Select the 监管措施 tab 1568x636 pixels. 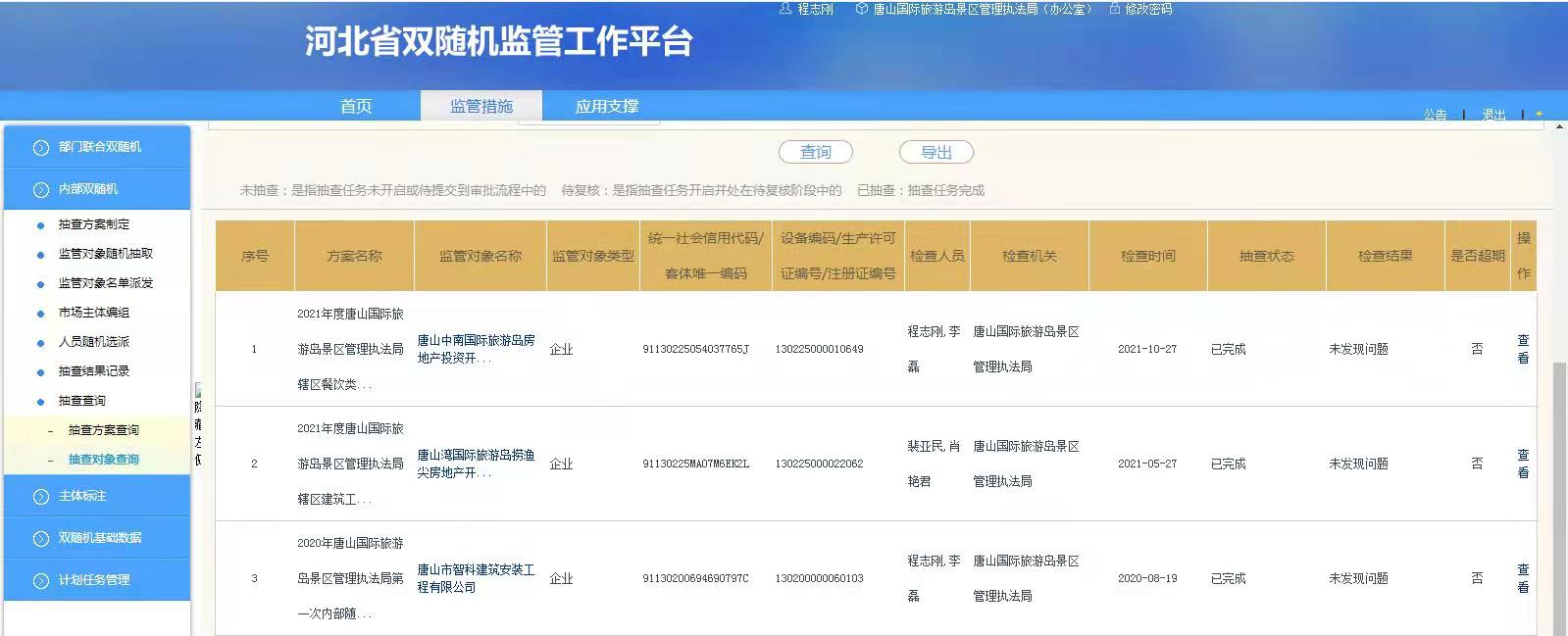click(x=481, y=106)
